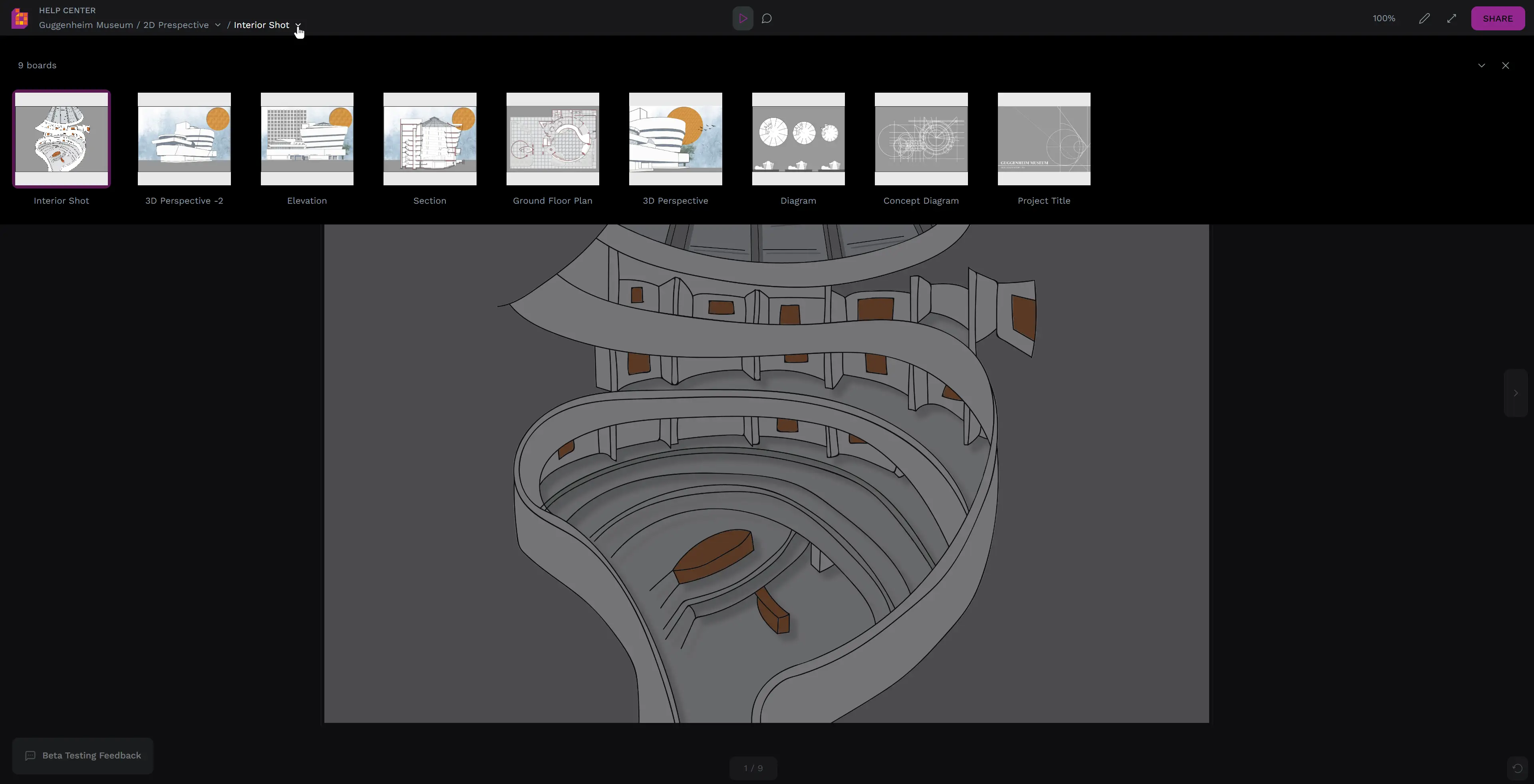Click Guggenheim Museum breadcrumb link

click(86, 25)
